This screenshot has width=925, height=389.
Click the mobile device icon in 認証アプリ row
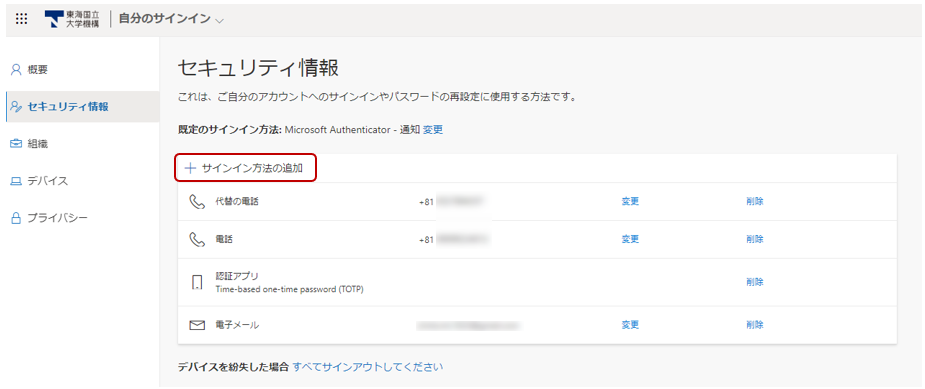197,282
